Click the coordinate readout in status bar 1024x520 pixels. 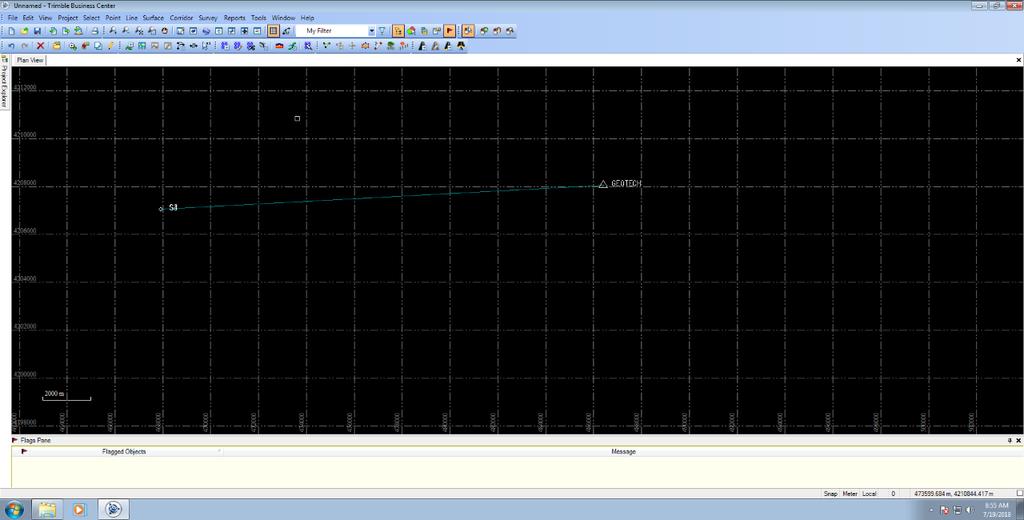pos(953,494)
